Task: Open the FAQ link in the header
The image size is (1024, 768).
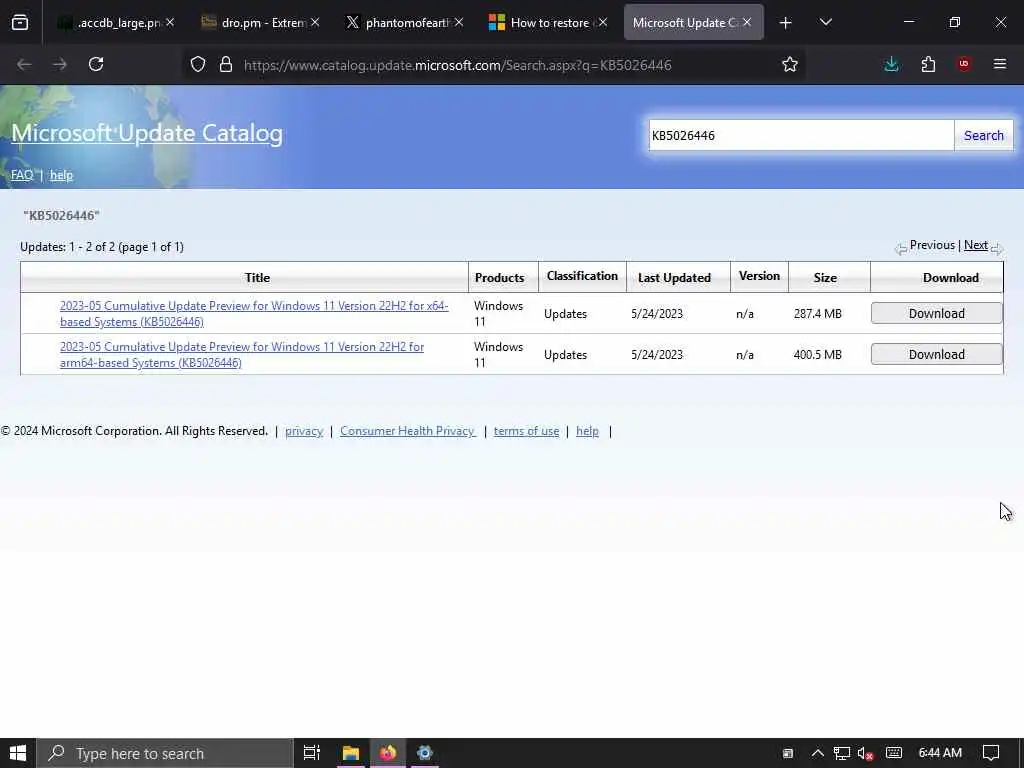Action: coord(22,175)
